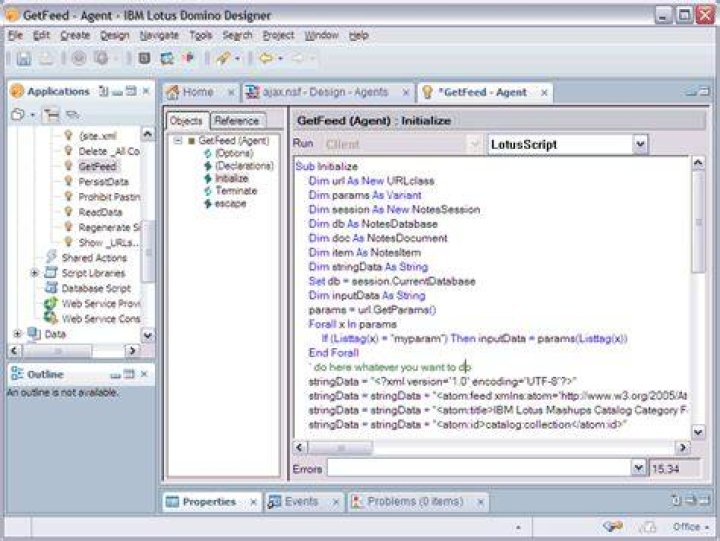Click the 'Dim params As Variant' code line
This screenshot has width=720, height=541.
point(365,195)
